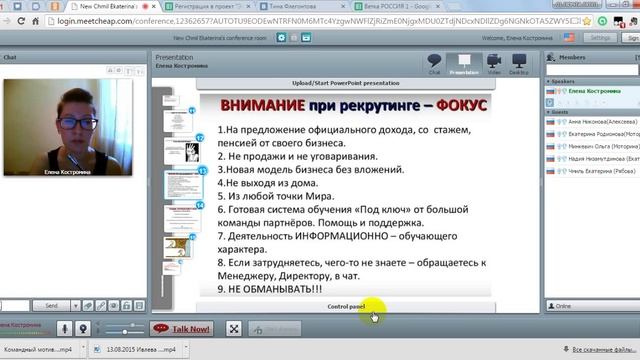This screenshot has width=640, height=360.
Task: Select the brown picture slide thumbnail
Action: [177, 247]
